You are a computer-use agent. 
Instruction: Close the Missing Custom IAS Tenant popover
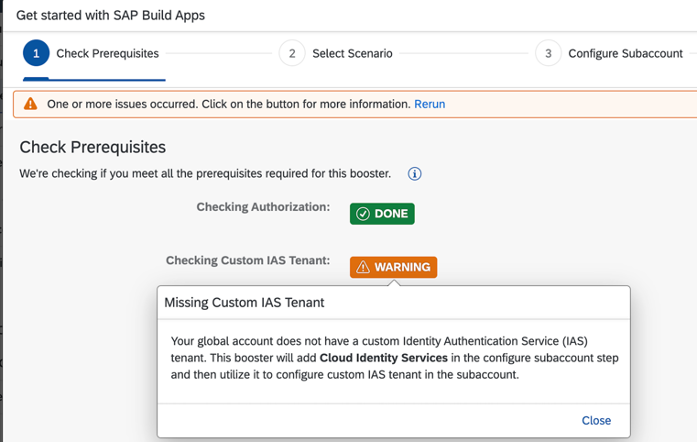point(596,420)
